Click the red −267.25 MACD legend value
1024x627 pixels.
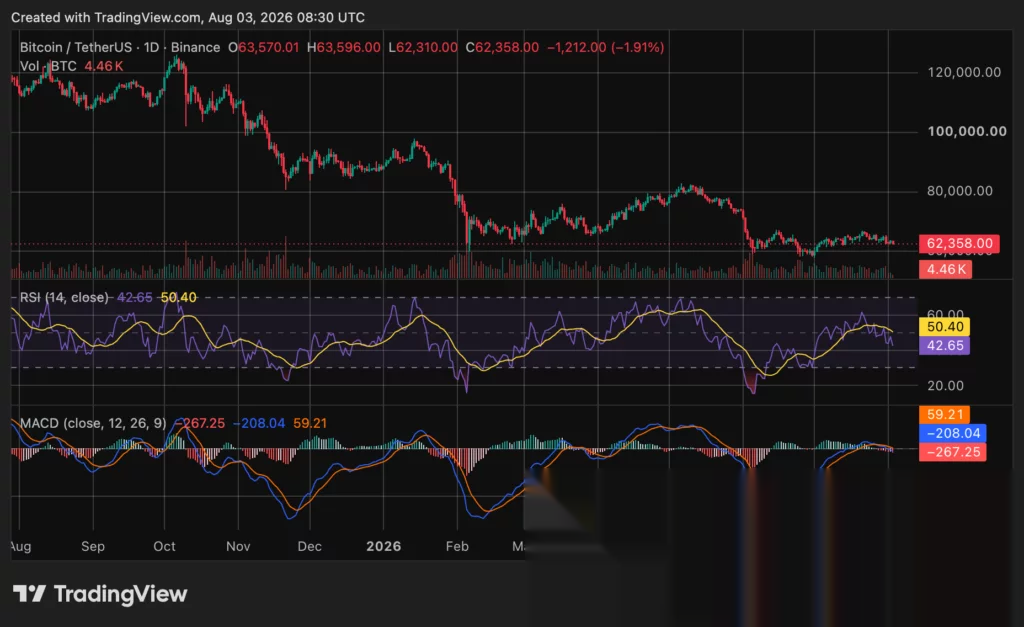(200, 423)
